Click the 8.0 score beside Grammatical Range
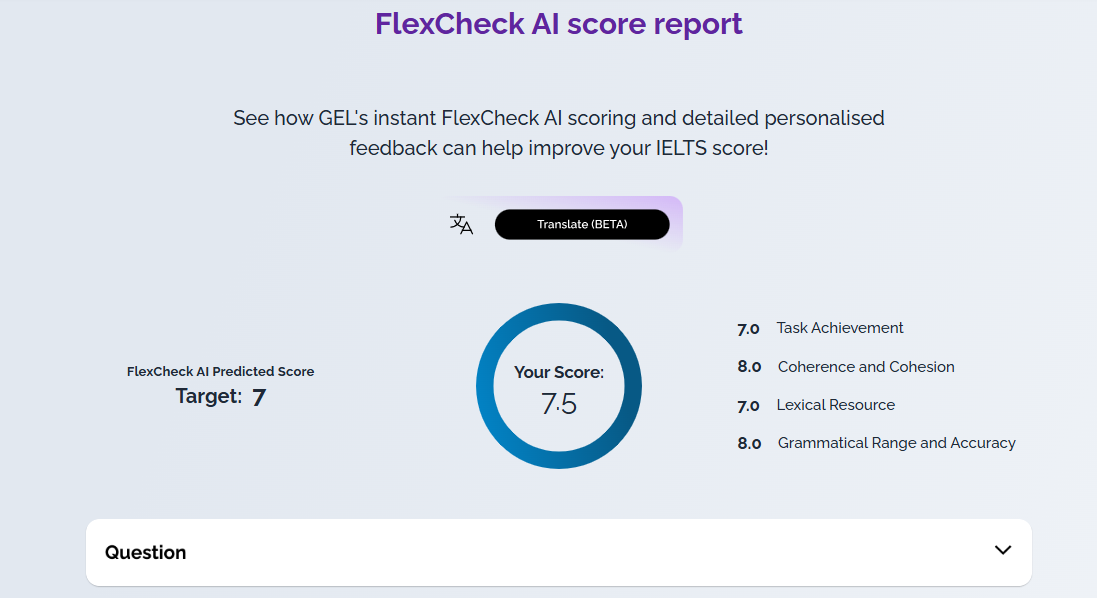The width and height of the screenshot is (1097, 598). [749, 443]
